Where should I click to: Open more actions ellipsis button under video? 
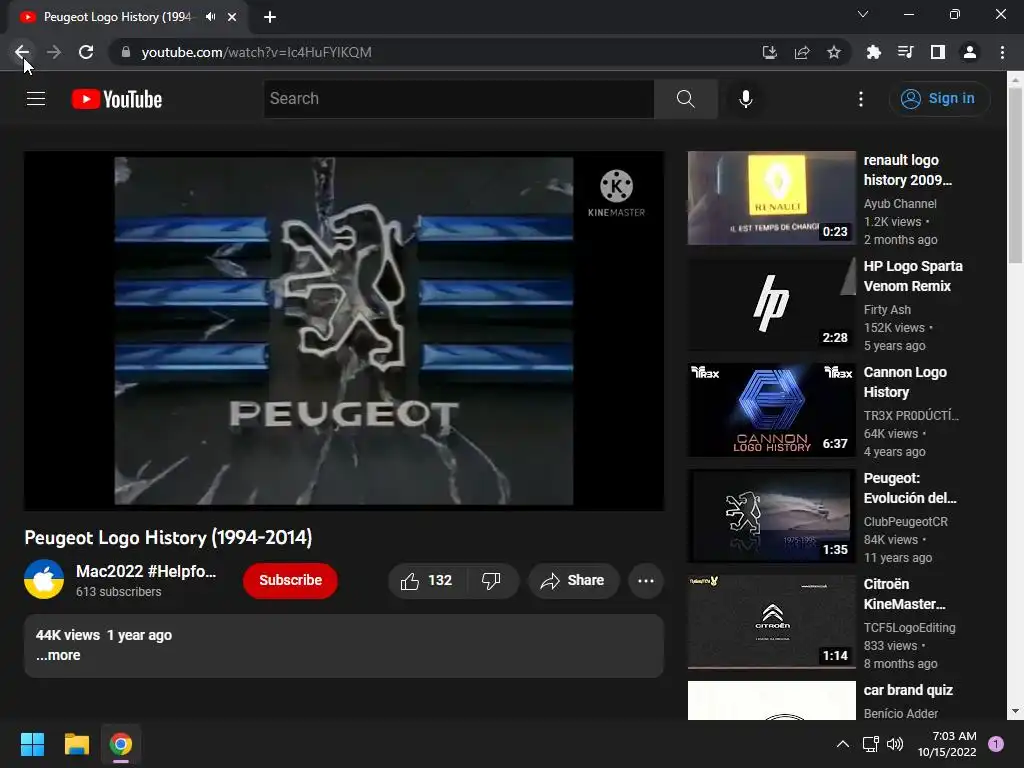pos(646,581)
